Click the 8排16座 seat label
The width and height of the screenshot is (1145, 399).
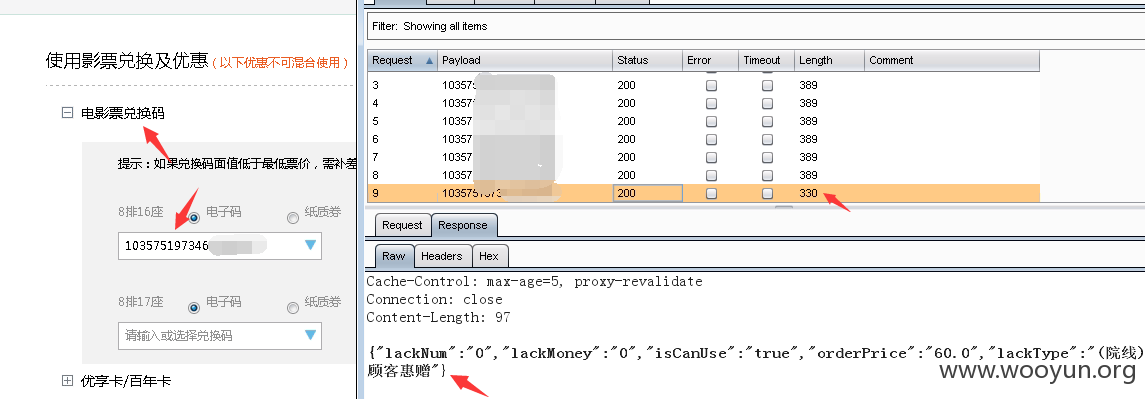tap(140, 212)
